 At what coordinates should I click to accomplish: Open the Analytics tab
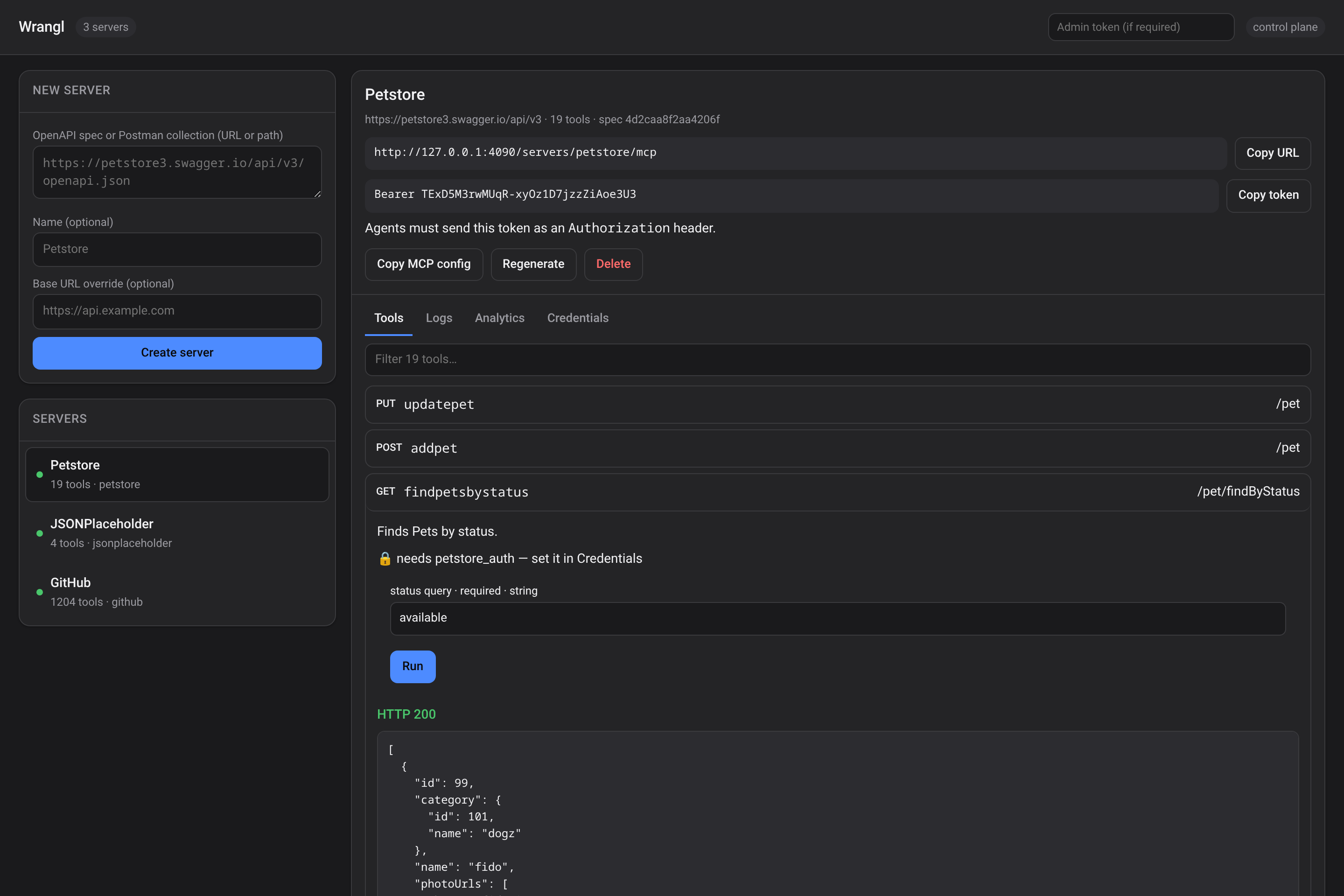pyautogui.click(x=499, y=318)
